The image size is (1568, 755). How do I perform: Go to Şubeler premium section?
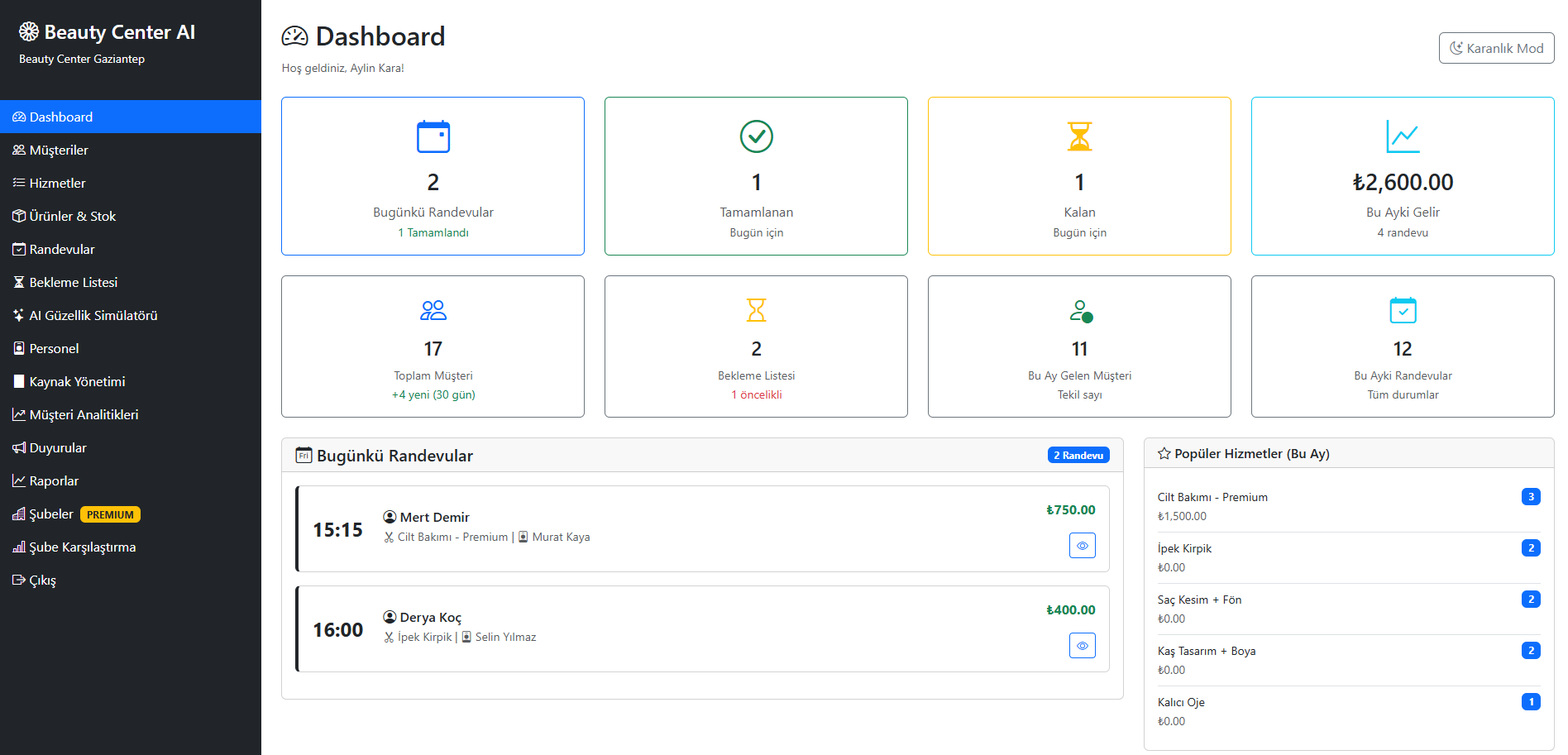pos(51,514)
